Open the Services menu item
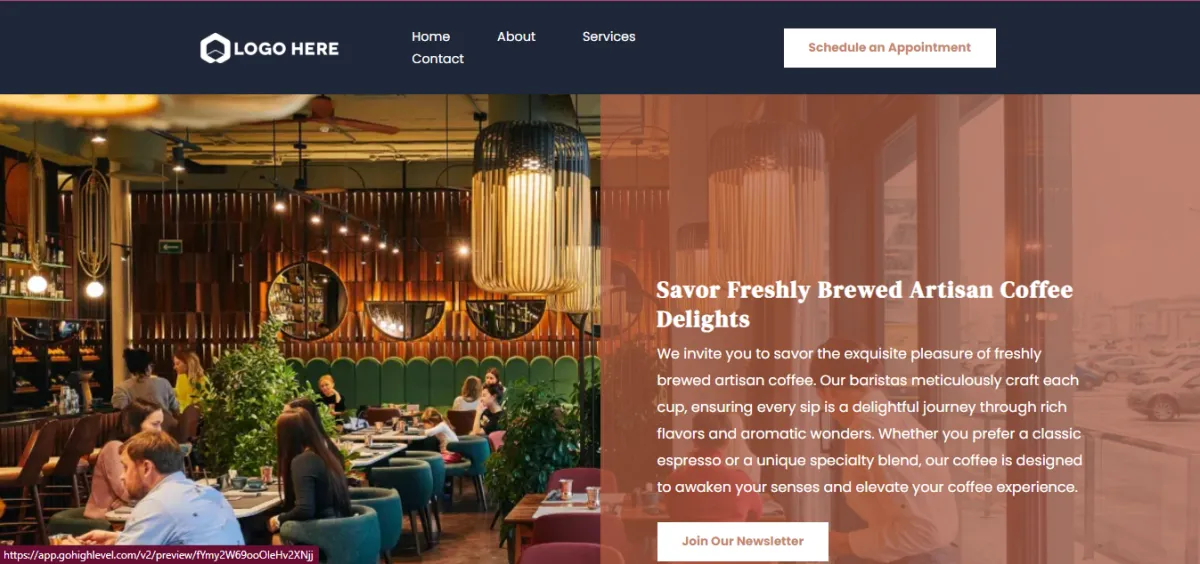This screenshot has width=1200, height=564. tap(609, 36)
